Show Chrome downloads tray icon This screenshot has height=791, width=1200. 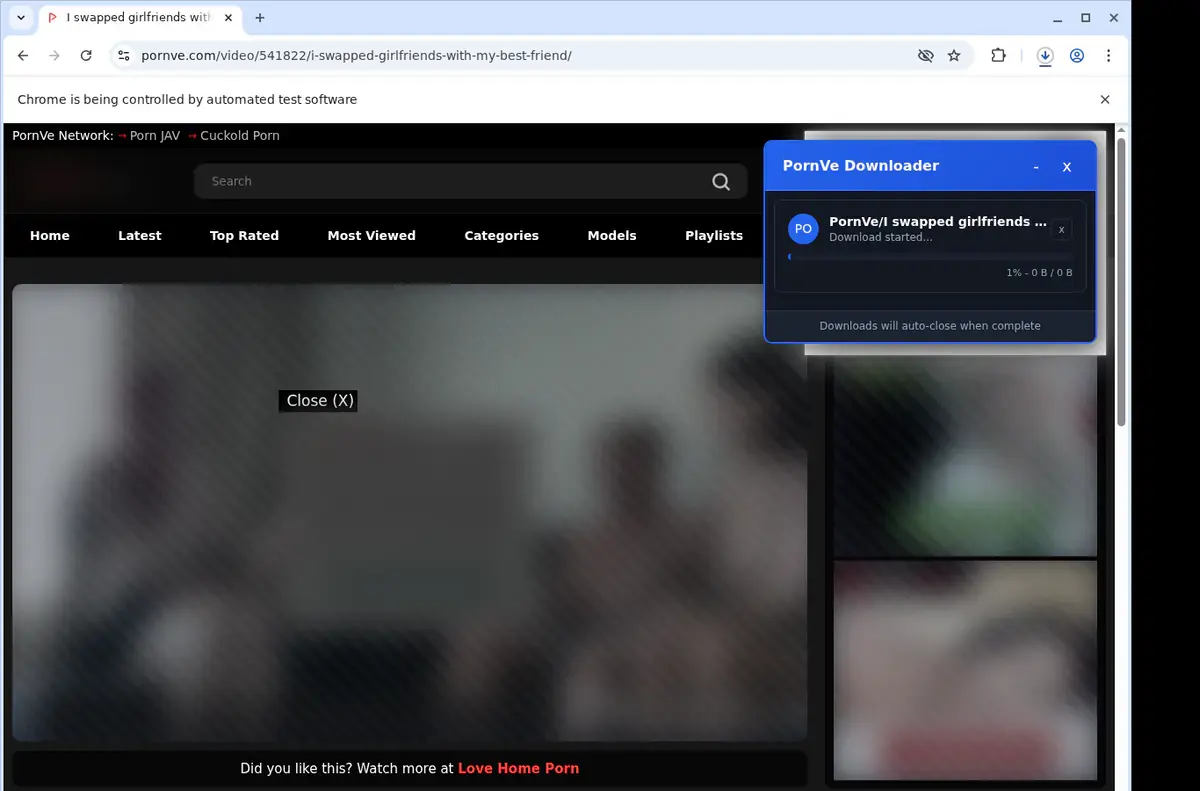[x=1045, y=56]
